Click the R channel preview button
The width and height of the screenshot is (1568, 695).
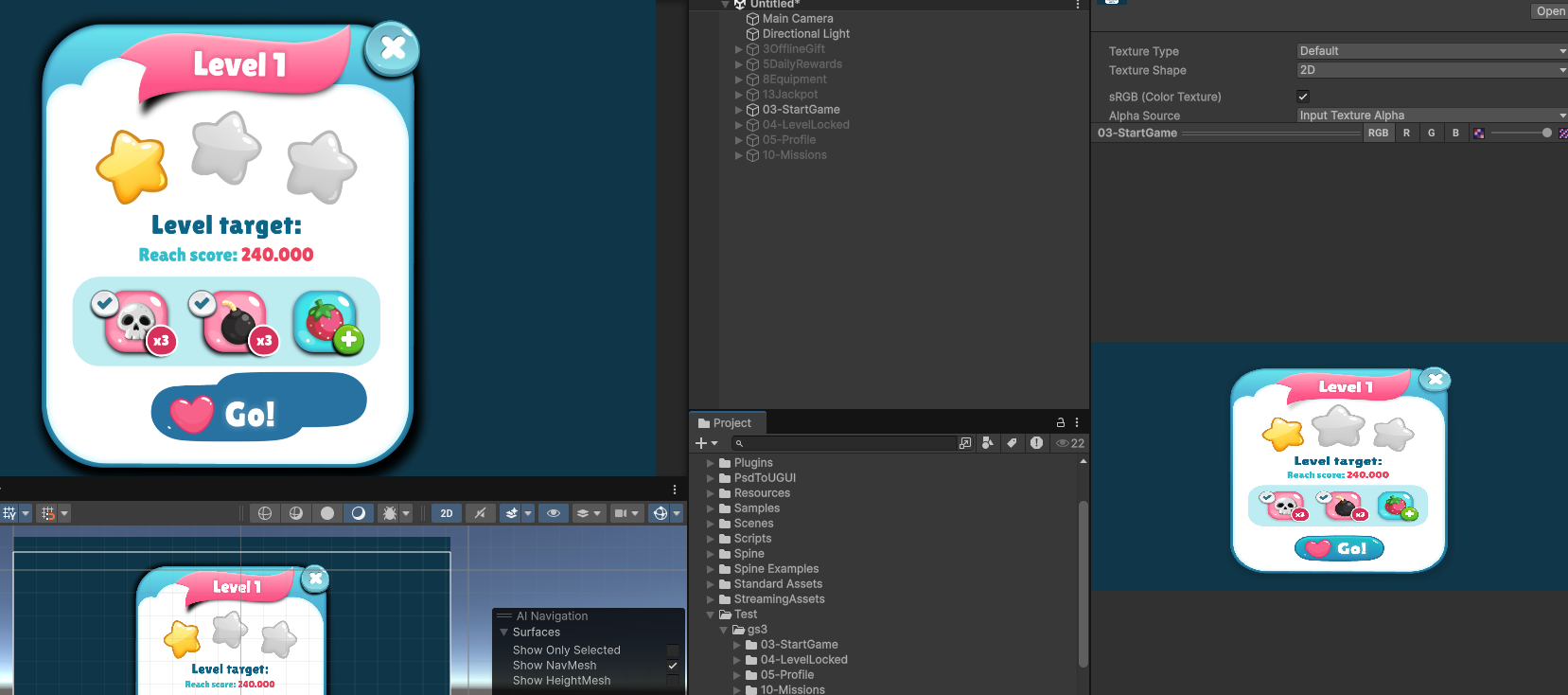point(1406,134)
